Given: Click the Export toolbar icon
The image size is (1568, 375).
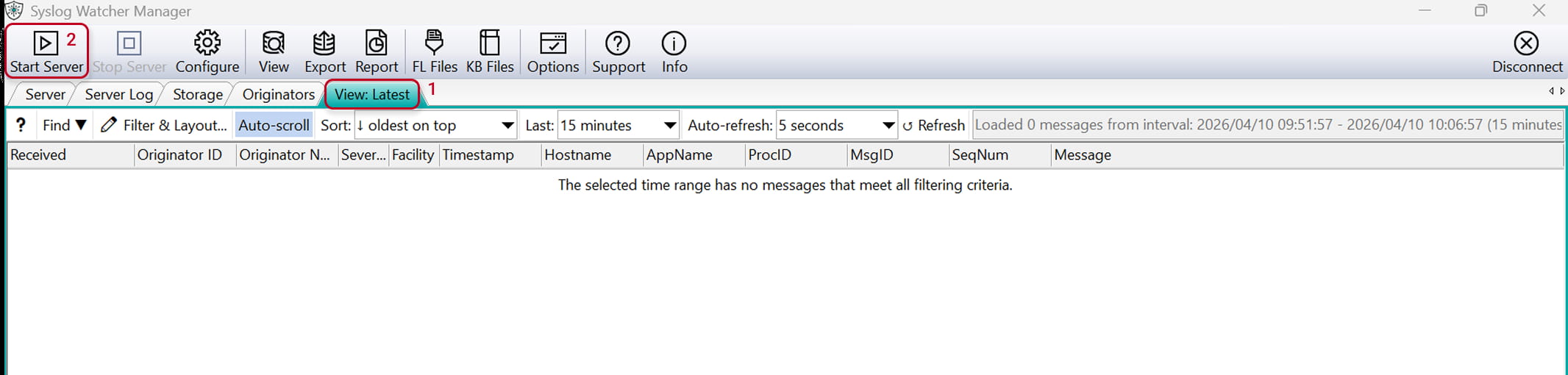Looking at the screenshot, I should [324, 43].
